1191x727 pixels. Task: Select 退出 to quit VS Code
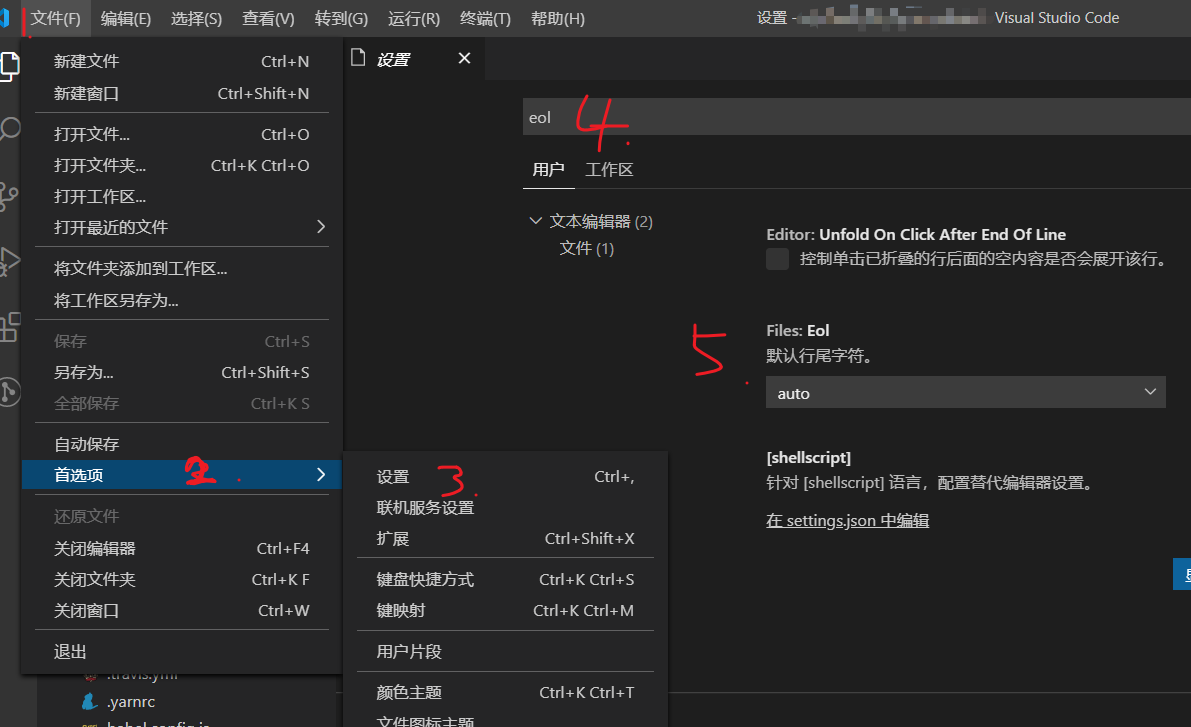click(70, 651)
